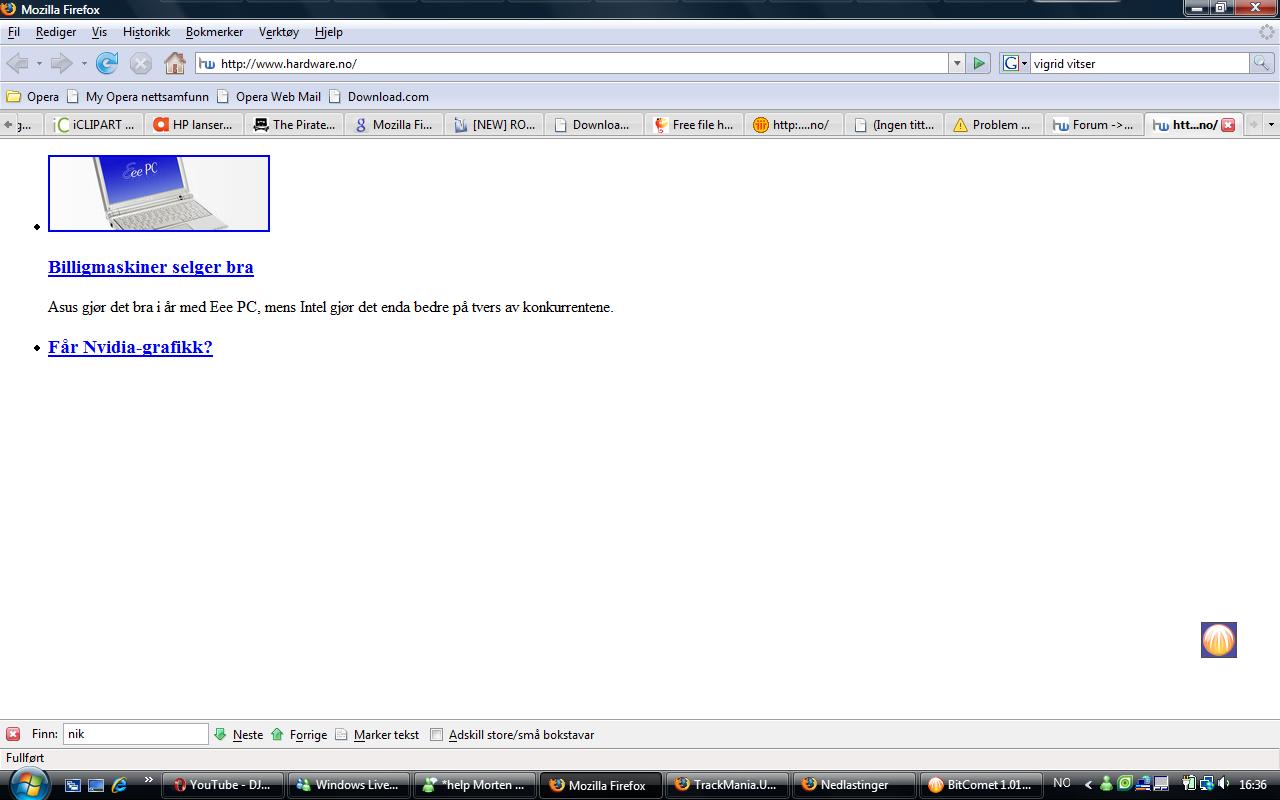Go to the Home page
Viewport: 1280px width, 800px height.
tap(175, 63)
